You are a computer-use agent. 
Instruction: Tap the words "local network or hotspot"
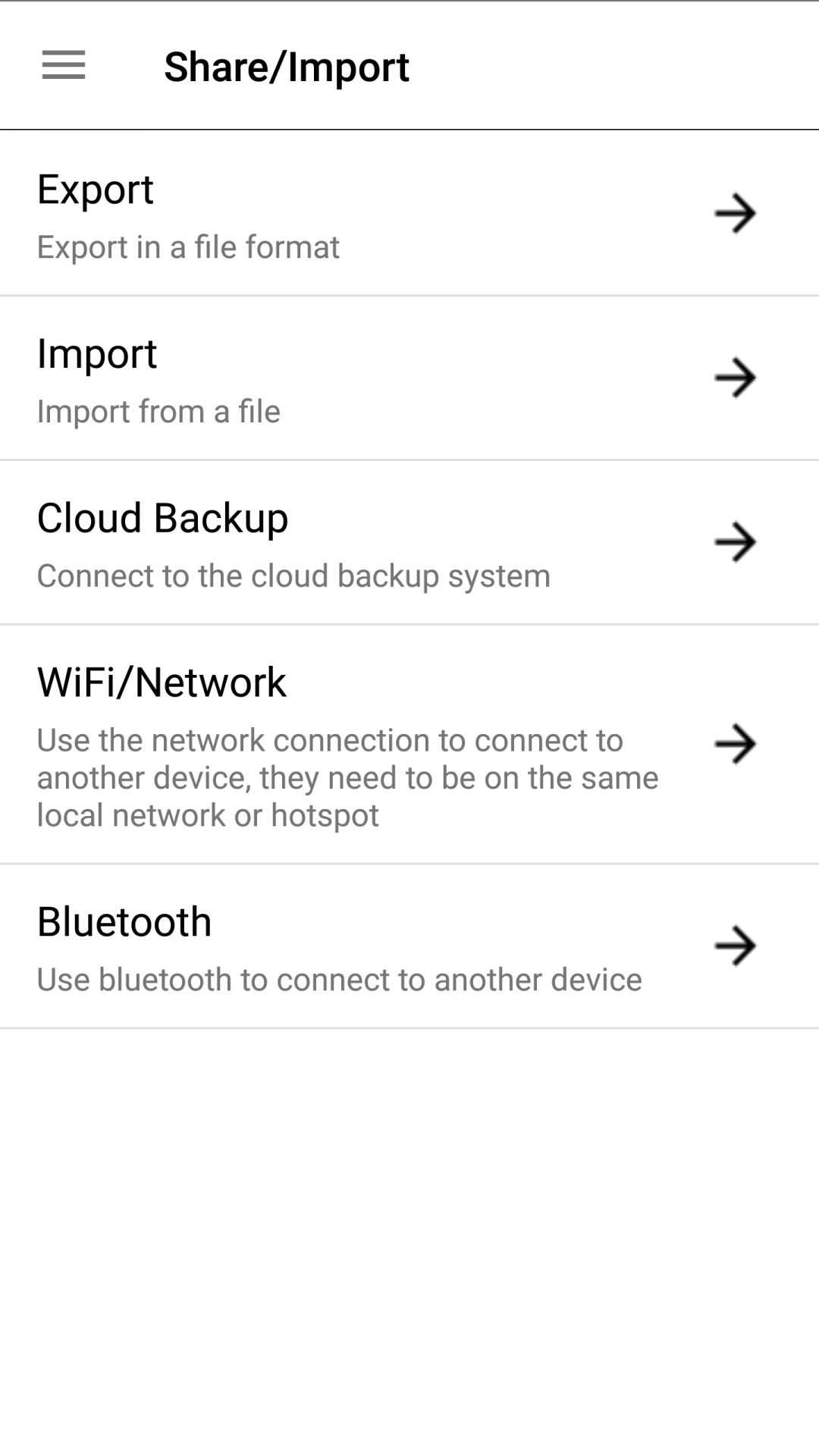pos(208,816)
